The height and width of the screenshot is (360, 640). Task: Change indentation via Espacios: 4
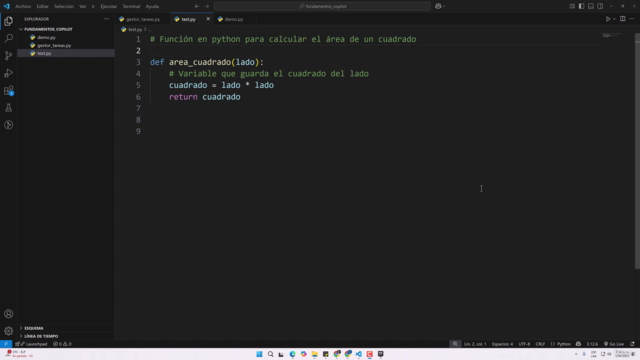click(502, 344)
